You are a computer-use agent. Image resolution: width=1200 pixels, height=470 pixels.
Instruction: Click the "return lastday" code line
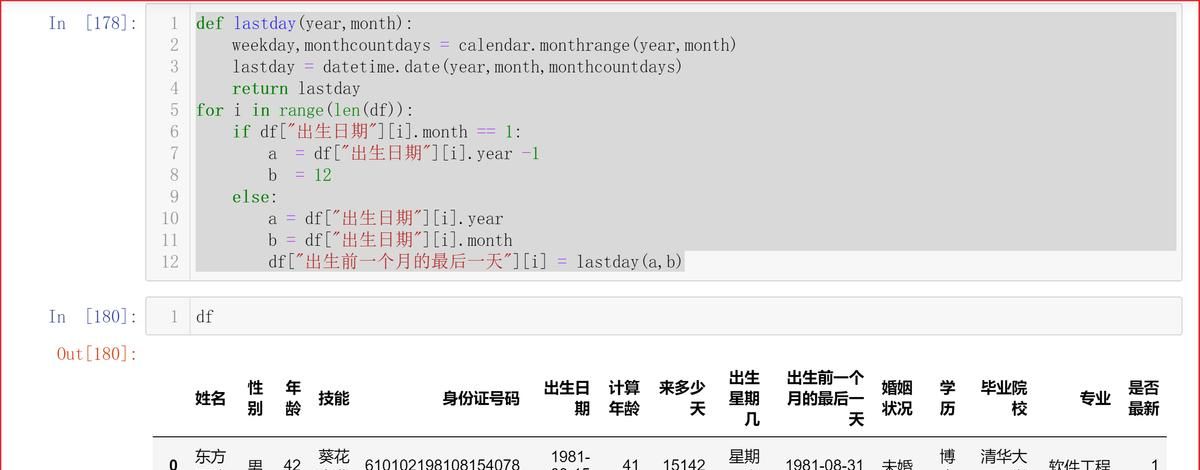coord(296,88)
